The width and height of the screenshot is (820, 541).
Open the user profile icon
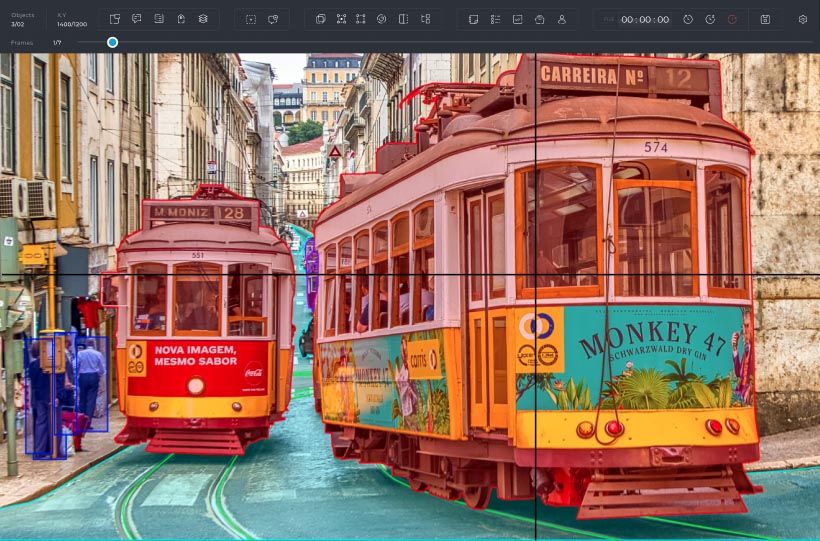(562, 19)
